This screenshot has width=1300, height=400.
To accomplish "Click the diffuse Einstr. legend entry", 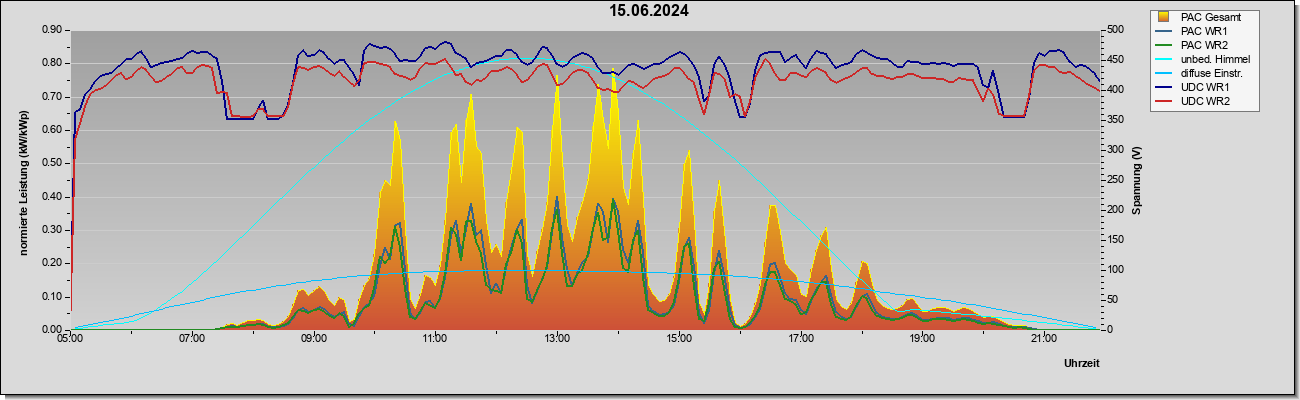I will (1208, 73).
